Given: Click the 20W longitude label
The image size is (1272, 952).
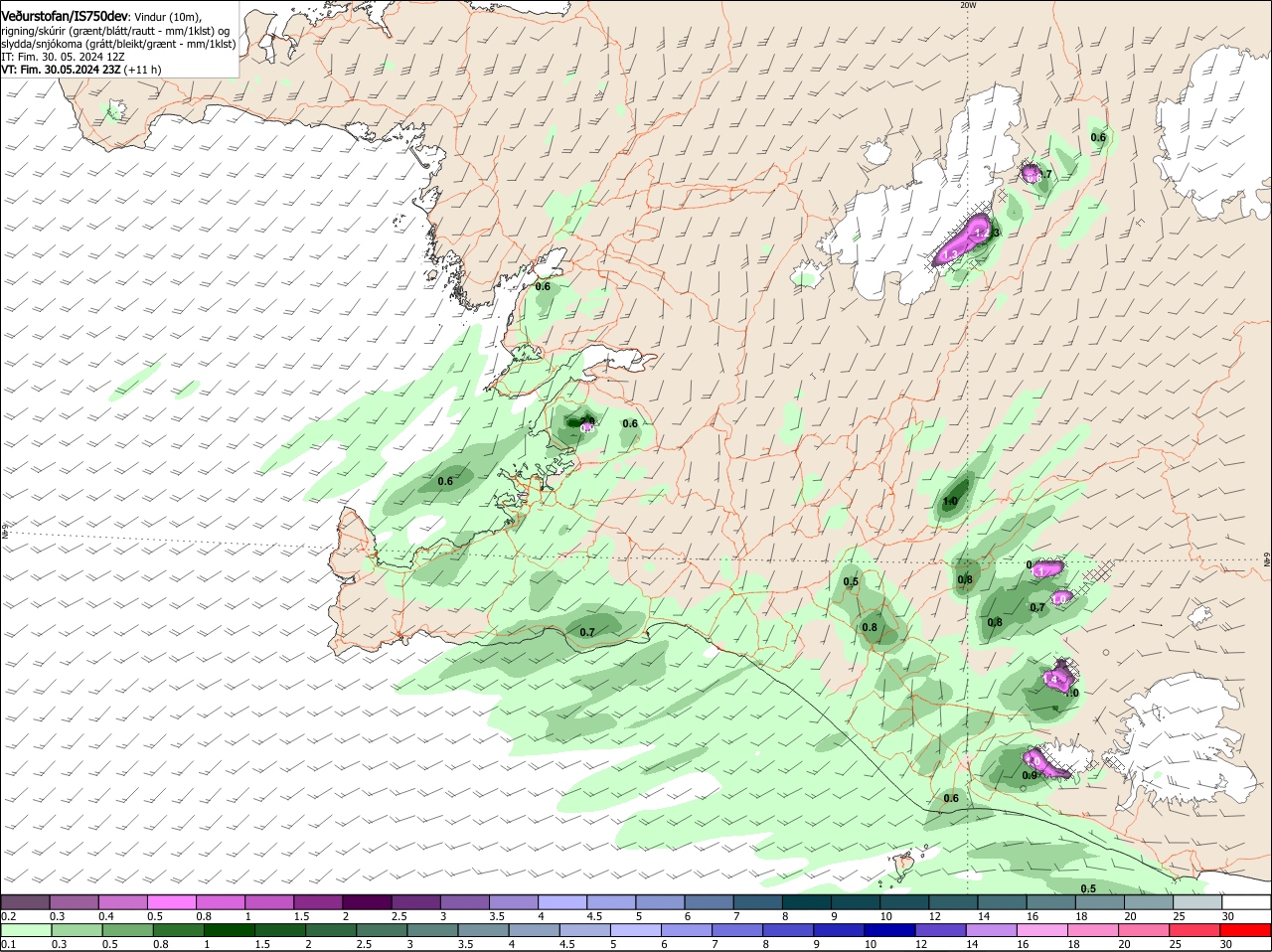Looking at the screenshot, I should pyautogui.click(x=969, y=5).
